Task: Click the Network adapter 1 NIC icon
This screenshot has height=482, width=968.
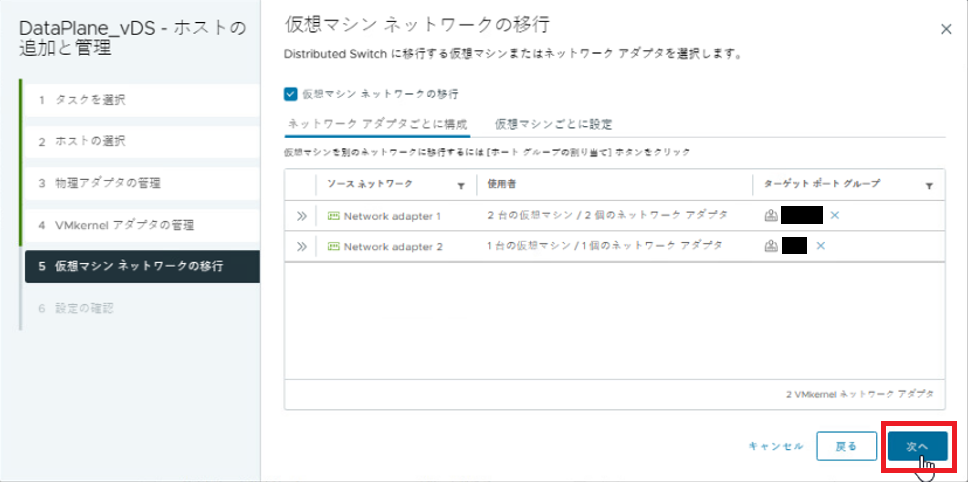Action: click(x=333, y=215)
